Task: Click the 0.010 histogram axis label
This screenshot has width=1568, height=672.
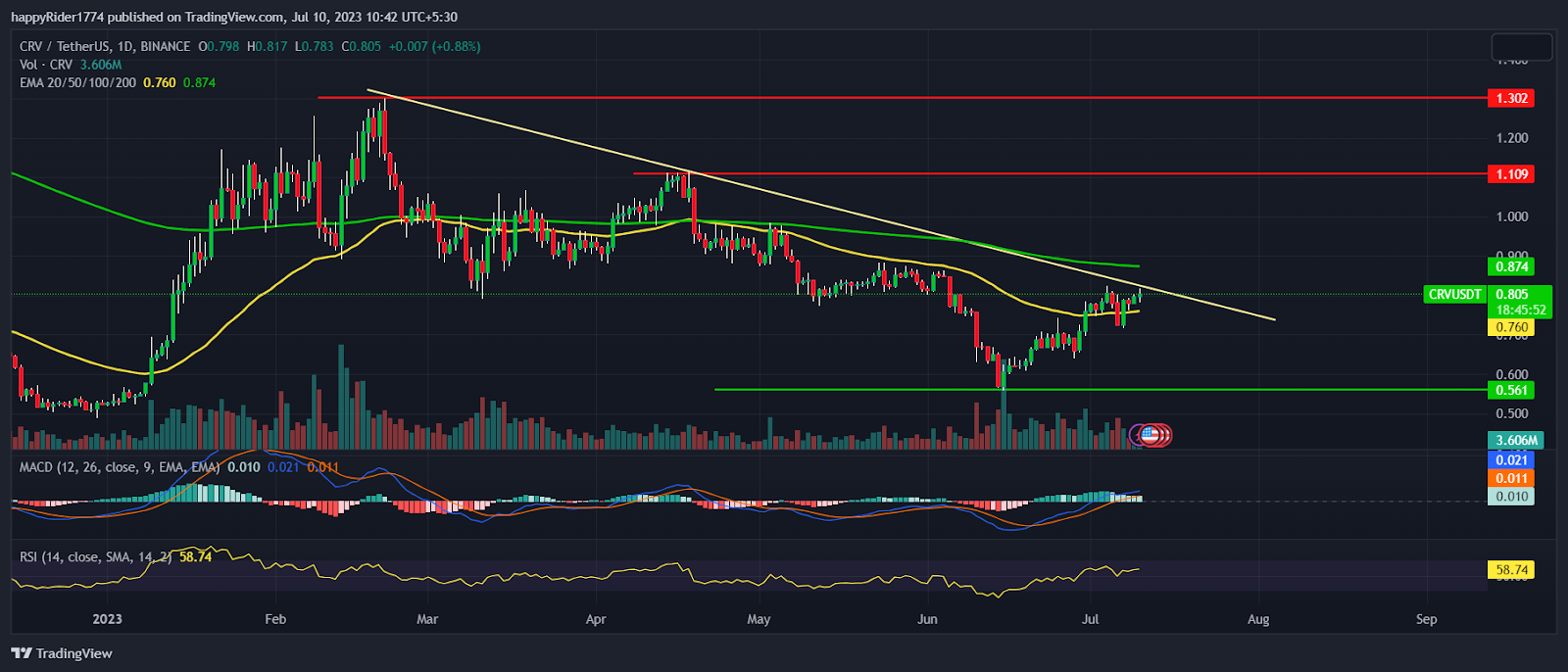Action: [x=1510, y=497]
